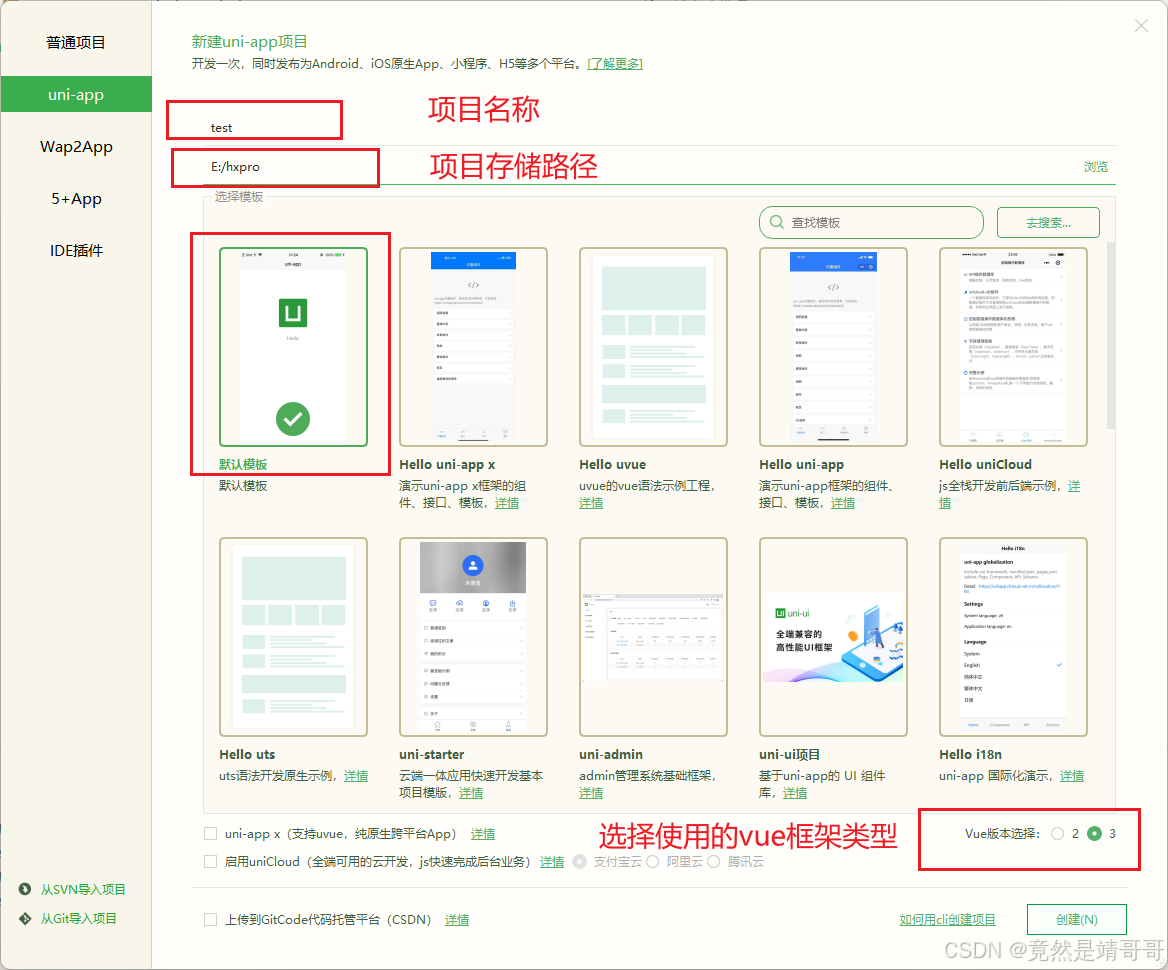Select the Hello uni-app x template
This screenshot has width=1168, height=970.
point(472,345)
